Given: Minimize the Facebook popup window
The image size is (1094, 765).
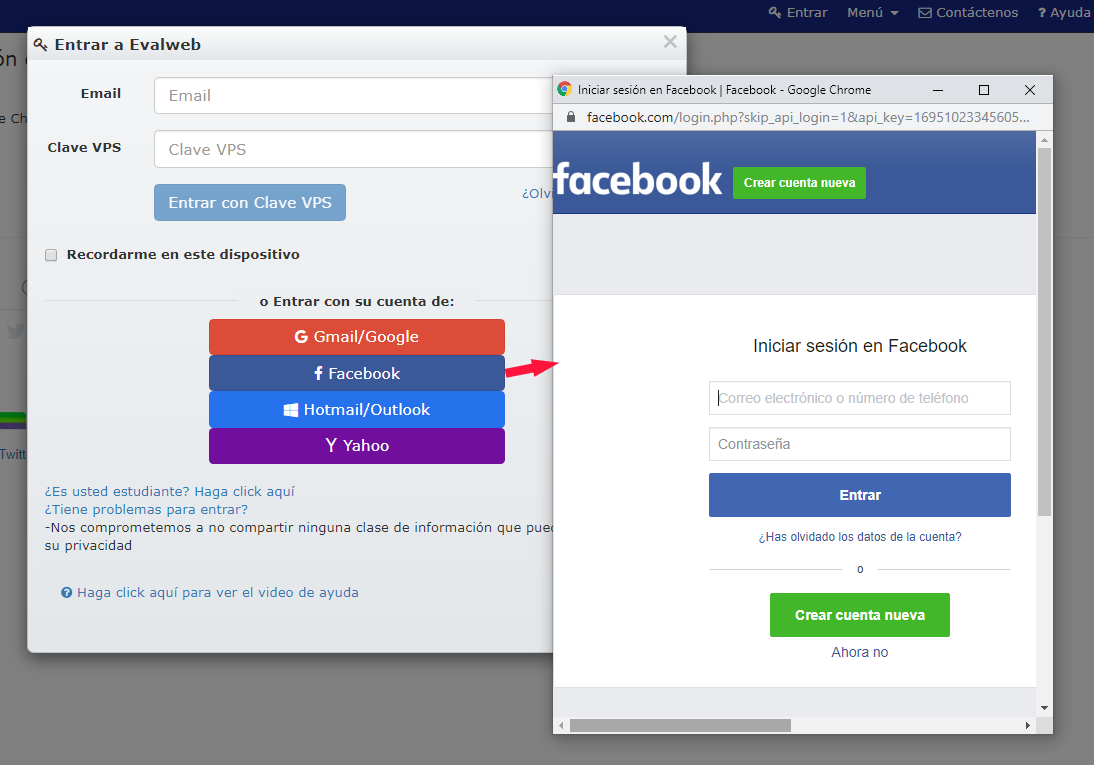Looking at the screenshot, I should click(x=938, y=90).
